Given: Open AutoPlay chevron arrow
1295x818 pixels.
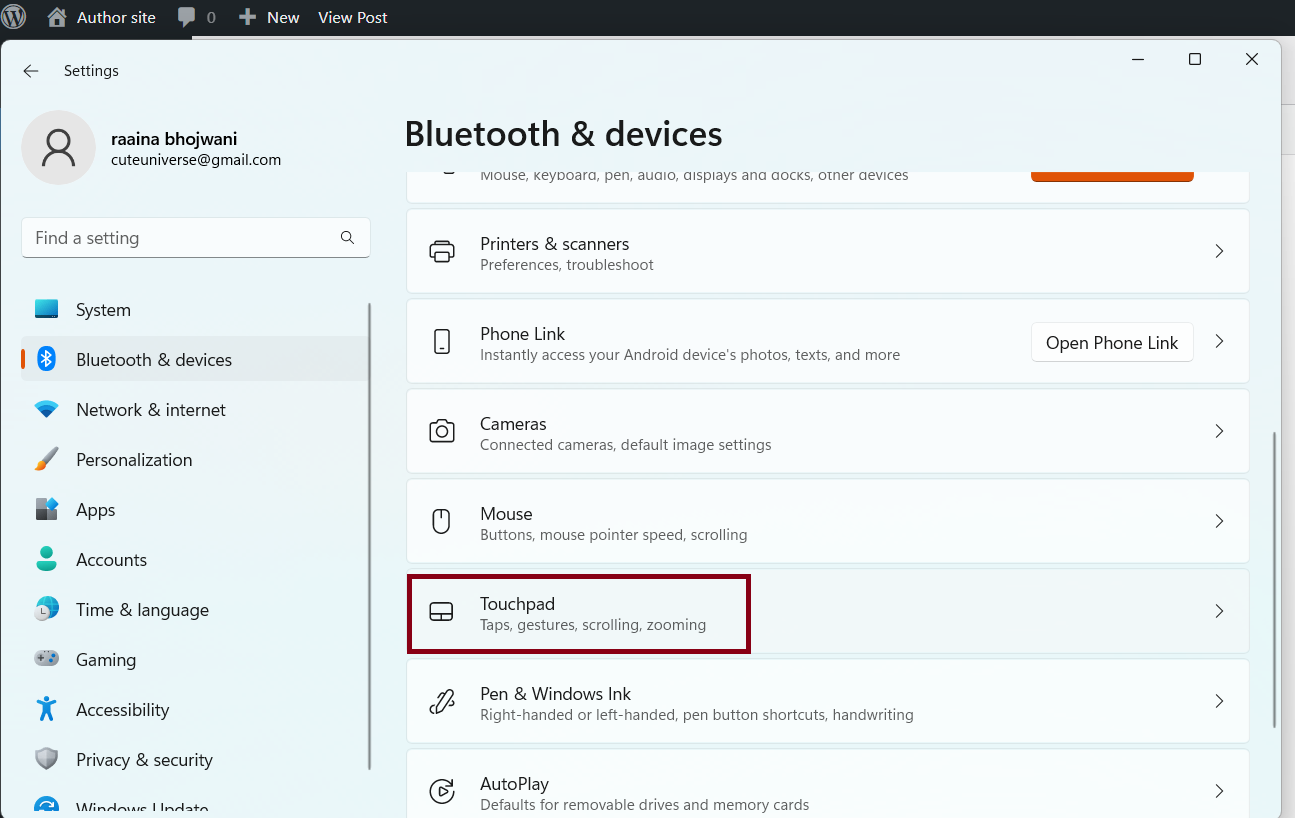Looking at the screenshot, I should 1219,791.
